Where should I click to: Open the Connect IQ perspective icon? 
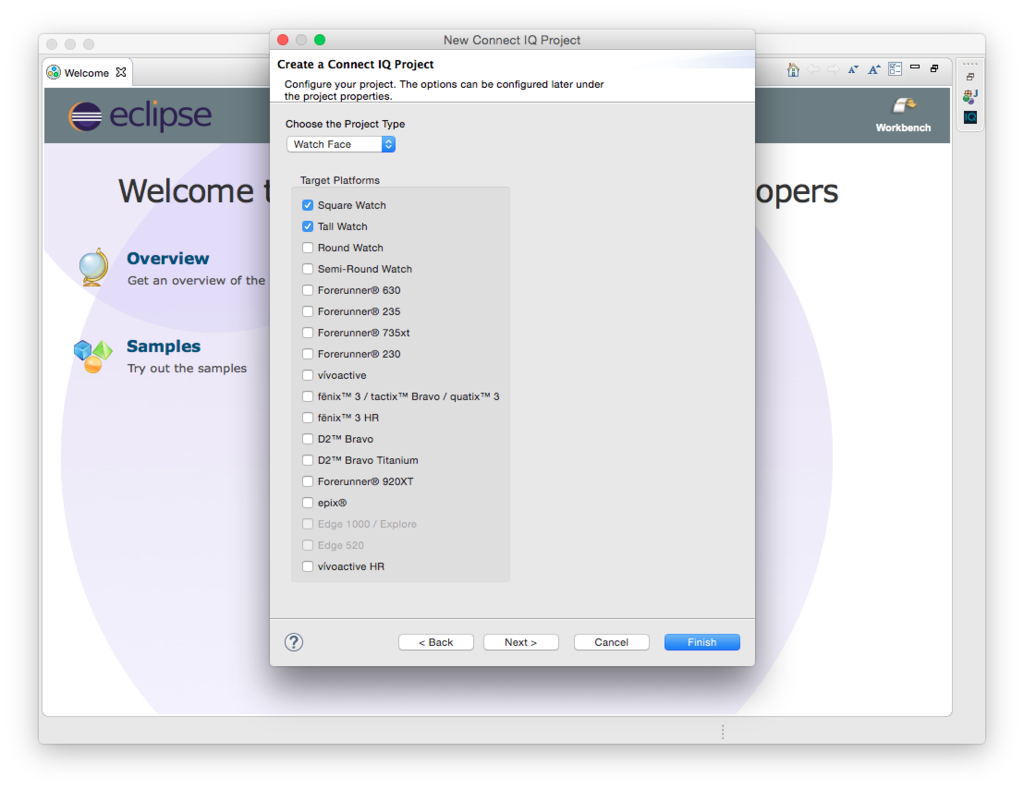coord(970,118)
